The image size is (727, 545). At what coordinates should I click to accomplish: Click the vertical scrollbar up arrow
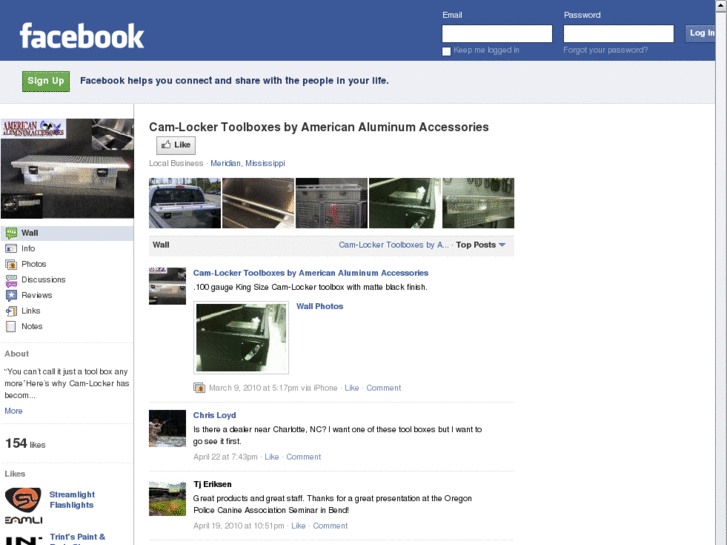pos(721,6)
